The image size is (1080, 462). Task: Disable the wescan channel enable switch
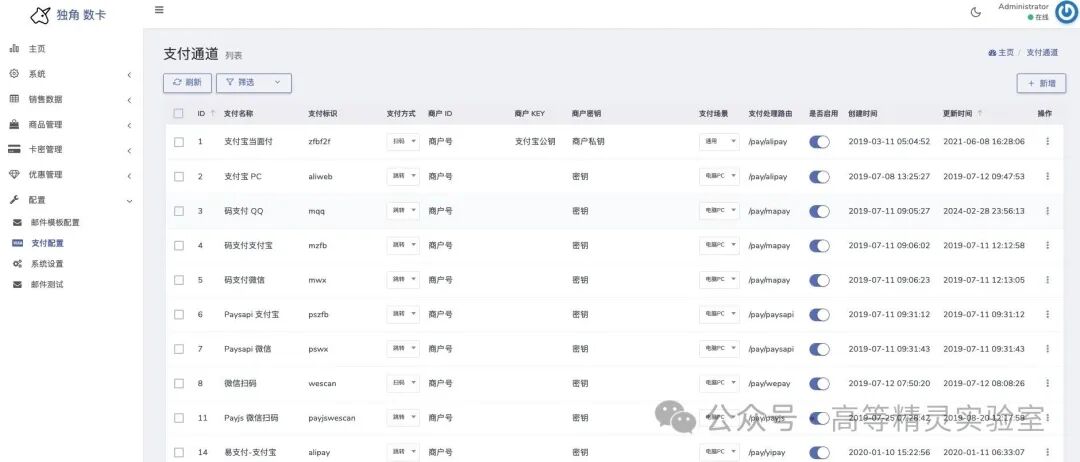click(819, 384)
